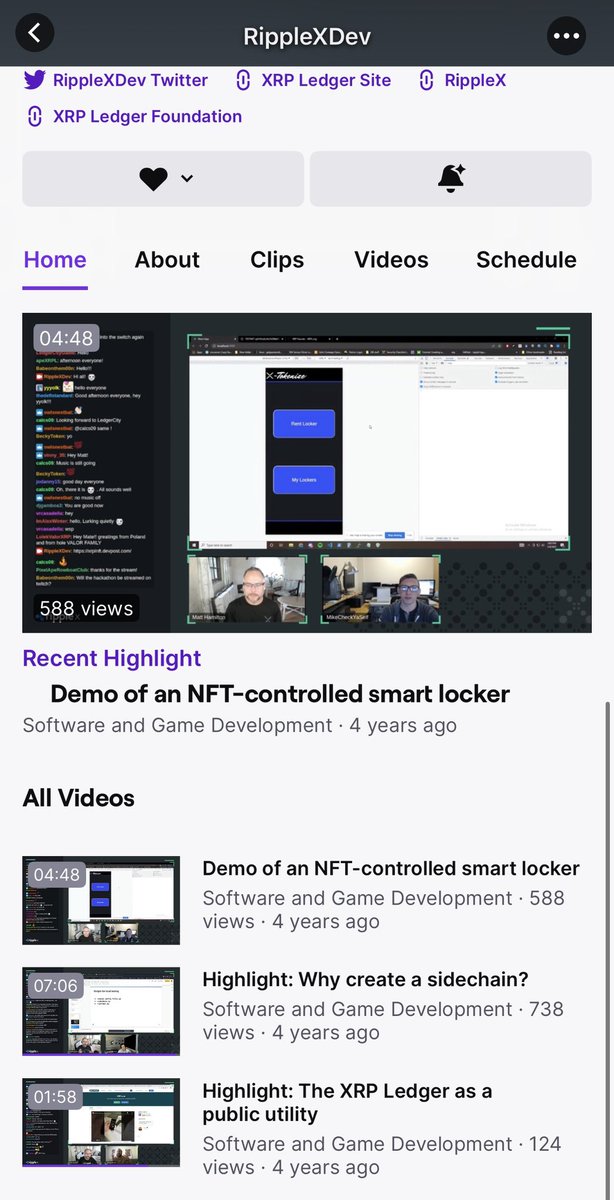The height and width of the screenshot is (1200, 614).
Task: Tap the Software and Game Development category under Recent Highlight
Action: pos(177,726)
